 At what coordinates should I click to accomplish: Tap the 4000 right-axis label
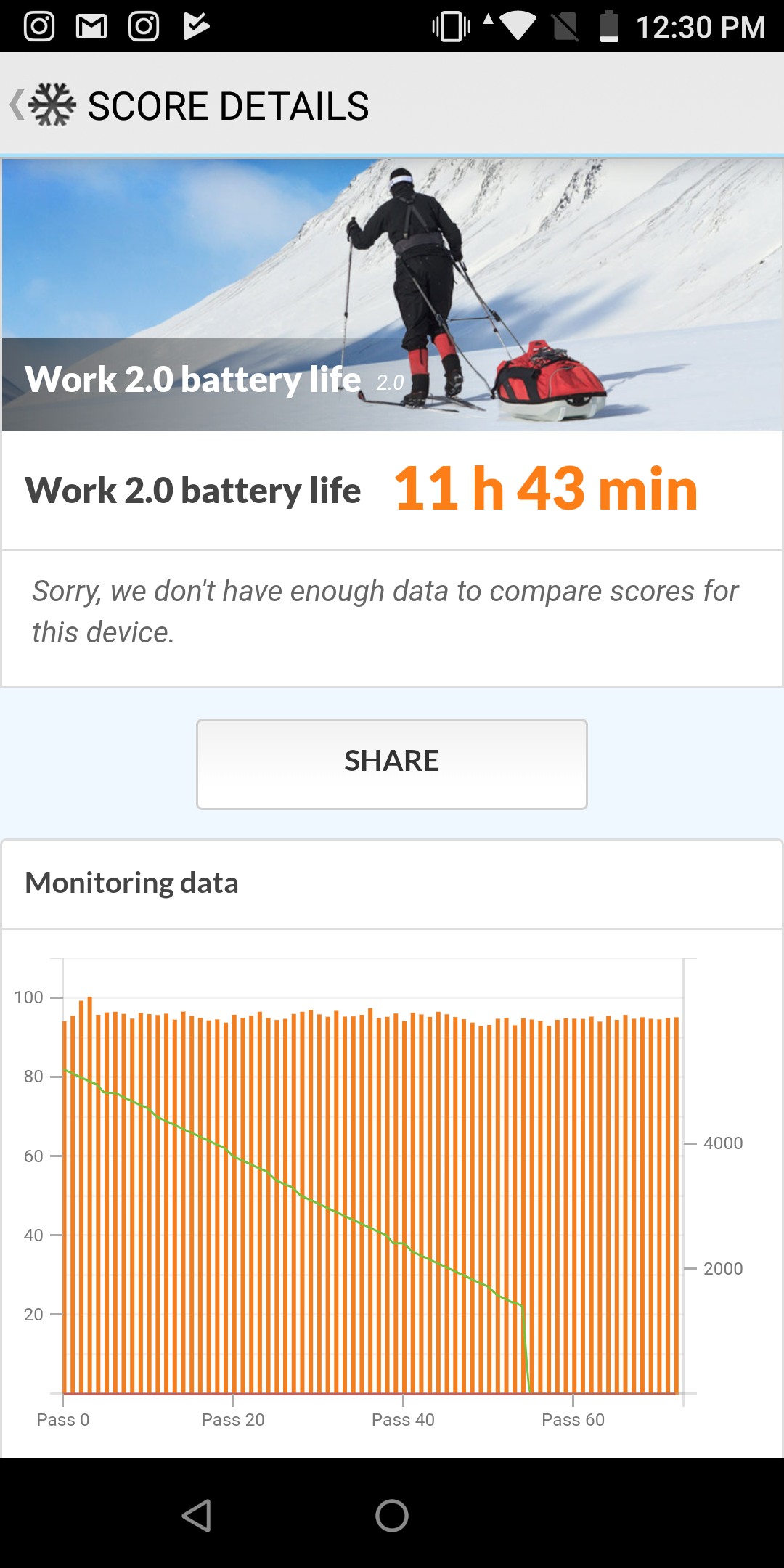722,1143
